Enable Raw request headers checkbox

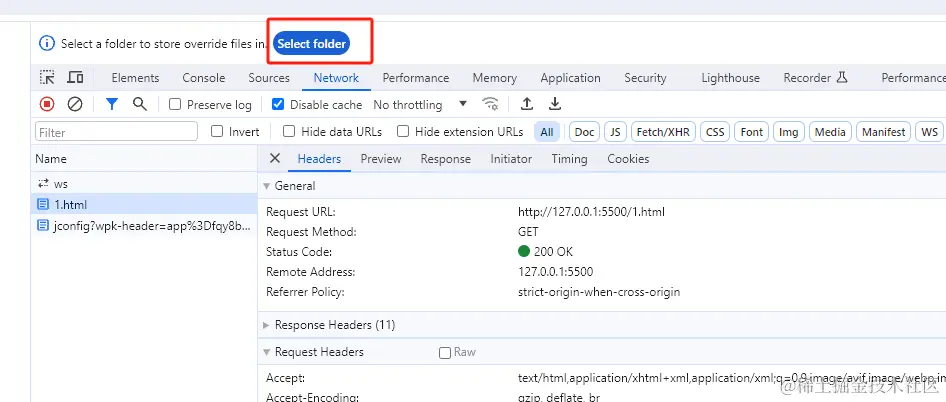[445, 353]
